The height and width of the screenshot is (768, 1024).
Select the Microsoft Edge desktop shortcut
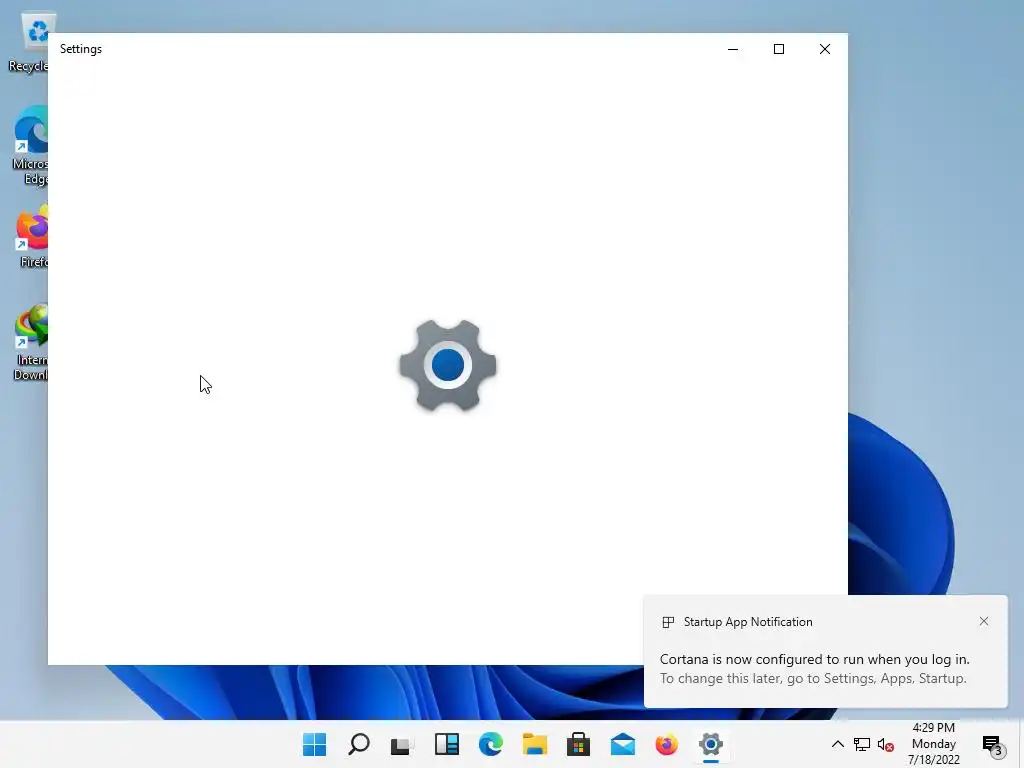[x=29, y=146]
